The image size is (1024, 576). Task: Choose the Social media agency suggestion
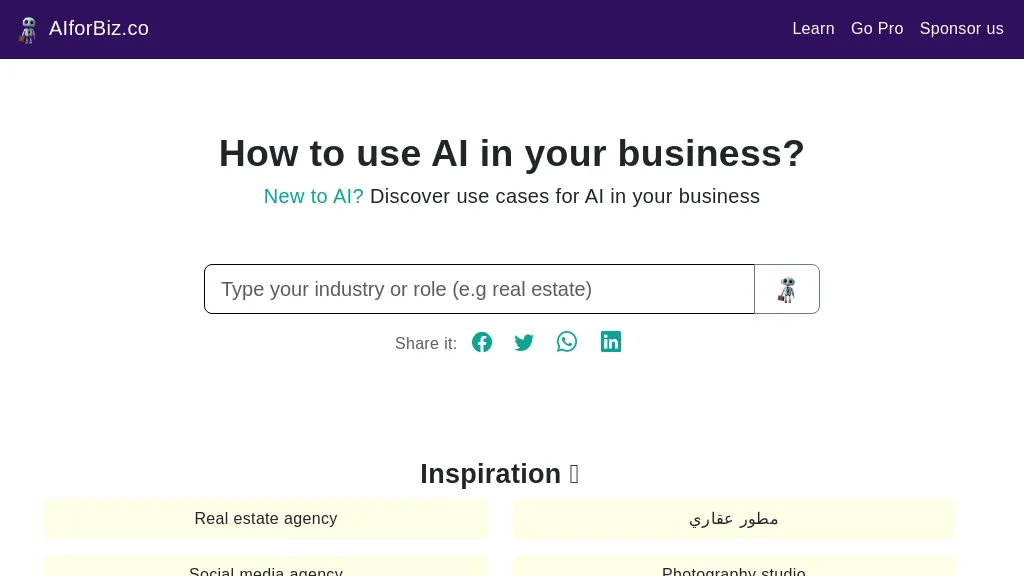(x=266, y=567)
